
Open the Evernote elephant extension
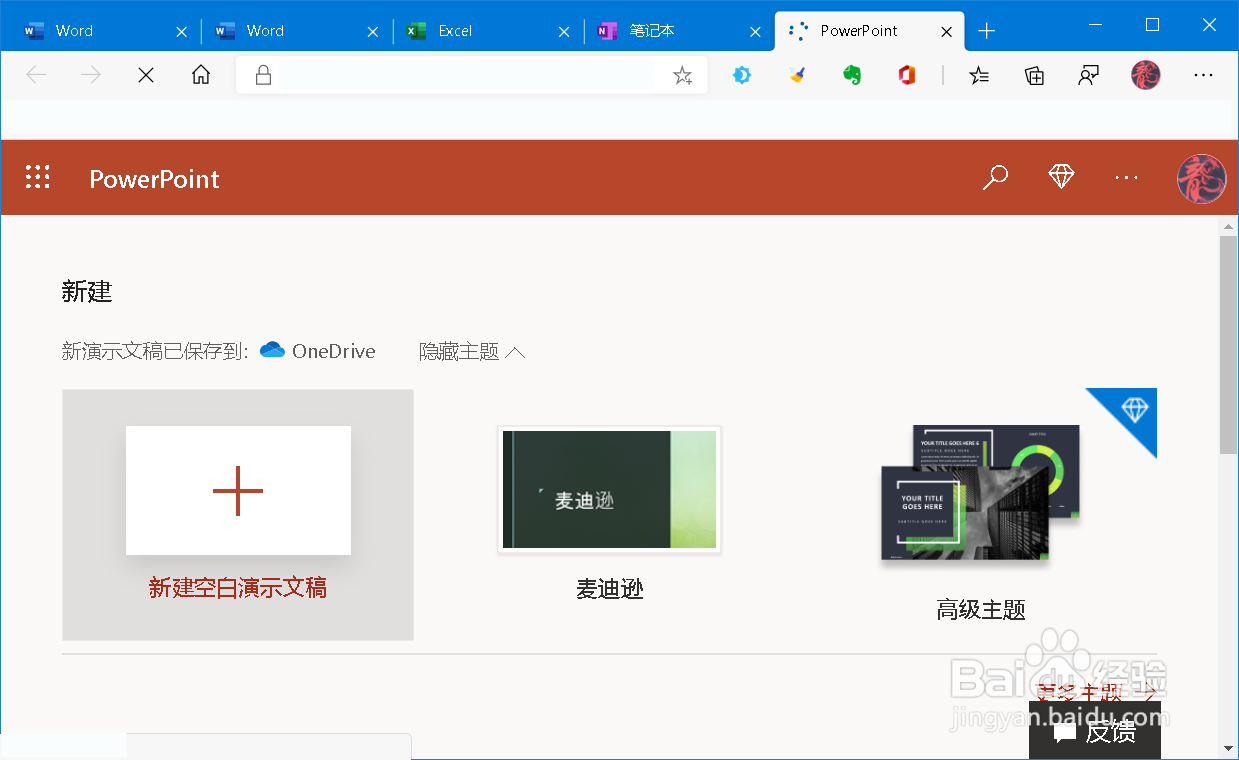pos(852,75)
